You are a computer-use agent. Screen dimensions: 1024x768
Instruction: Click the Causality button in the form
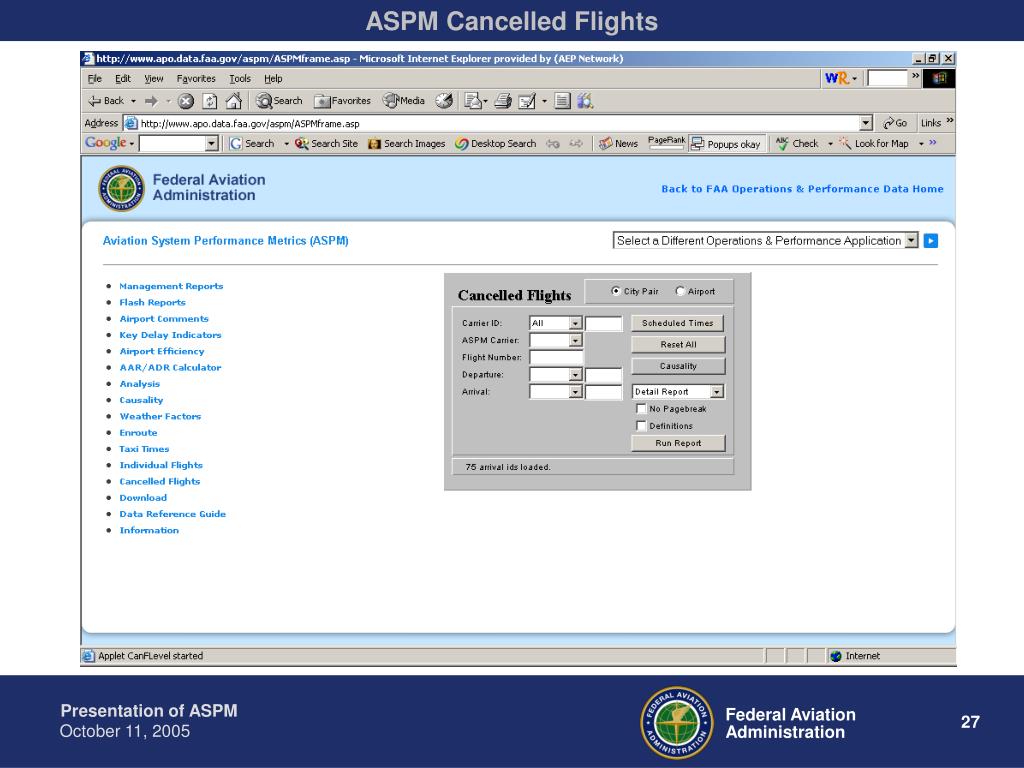pyautogui.click(x=678, y=366)
